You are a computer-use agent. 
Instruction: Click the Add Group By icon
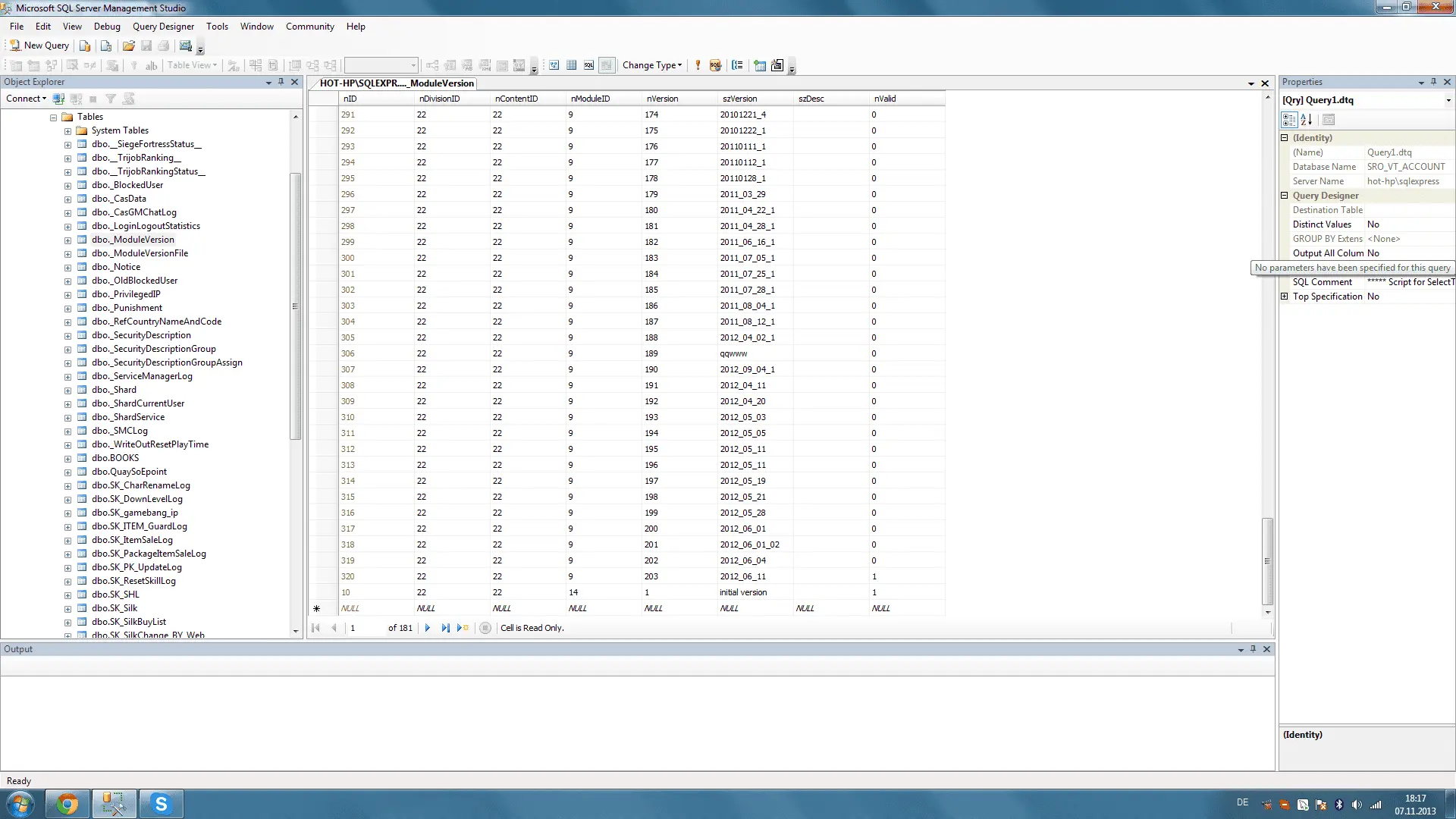tap(737, 65)
